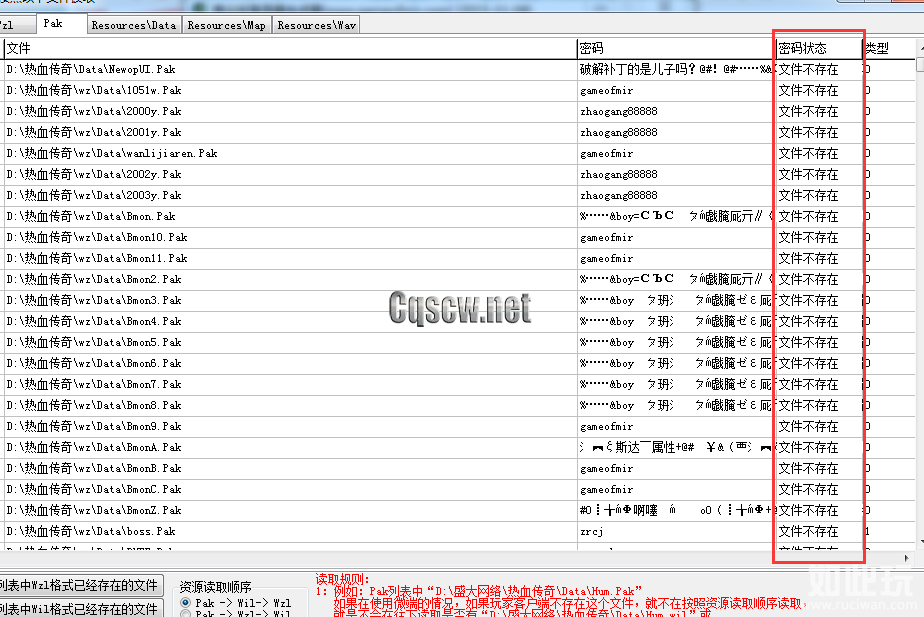Screen dimensions: 924x617
Task: Click the boss.Pak file entry
Action: [91, 532]
